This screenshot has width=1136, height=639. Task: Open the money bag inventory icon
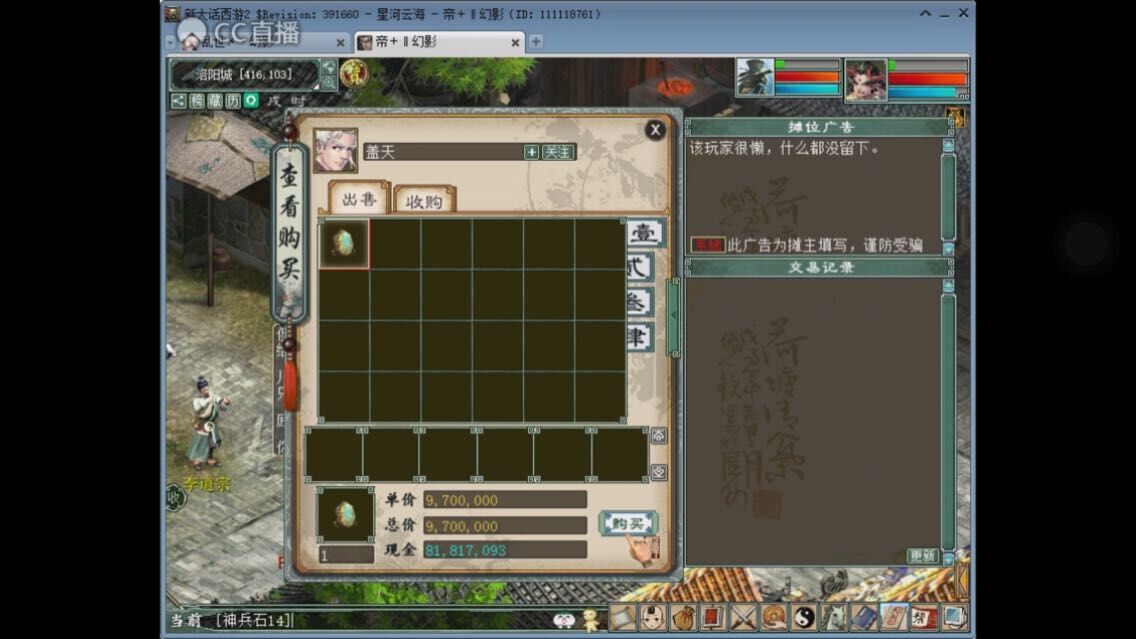(x=684, y=618)
